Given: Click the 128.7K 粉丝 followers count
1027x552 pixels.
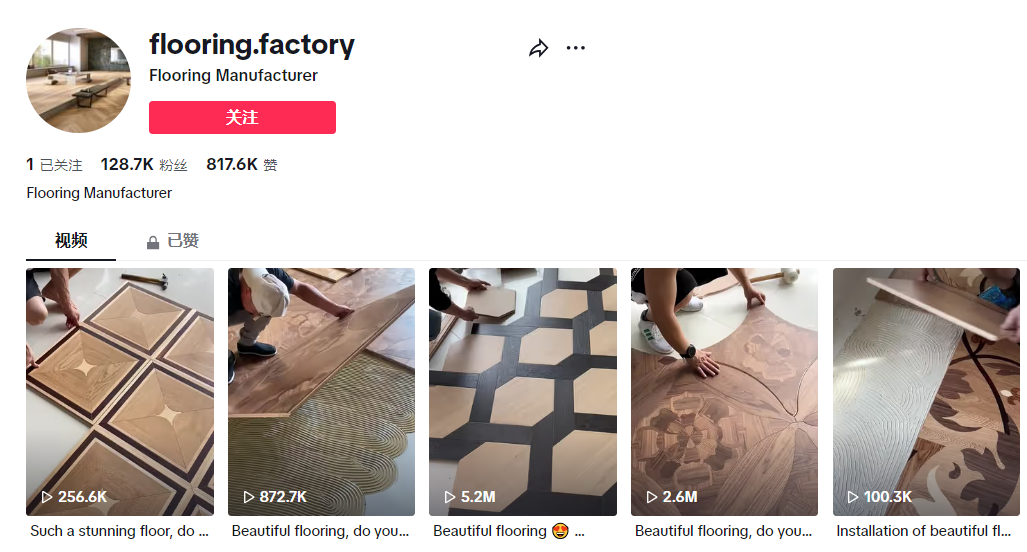Looking at the screenshot, I should 144,165.
